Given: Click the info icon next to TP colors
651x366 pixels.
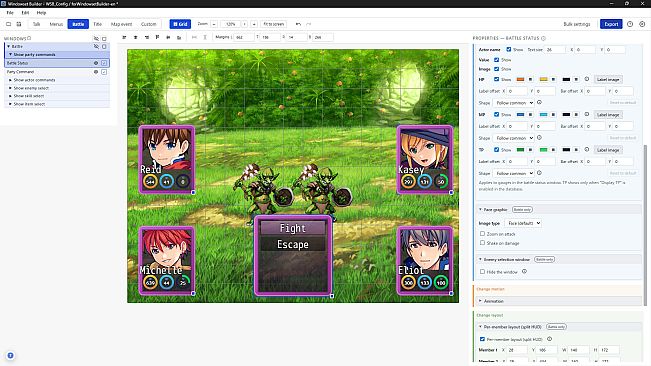Looking at the screenshot, I should (x=587, y=149).
